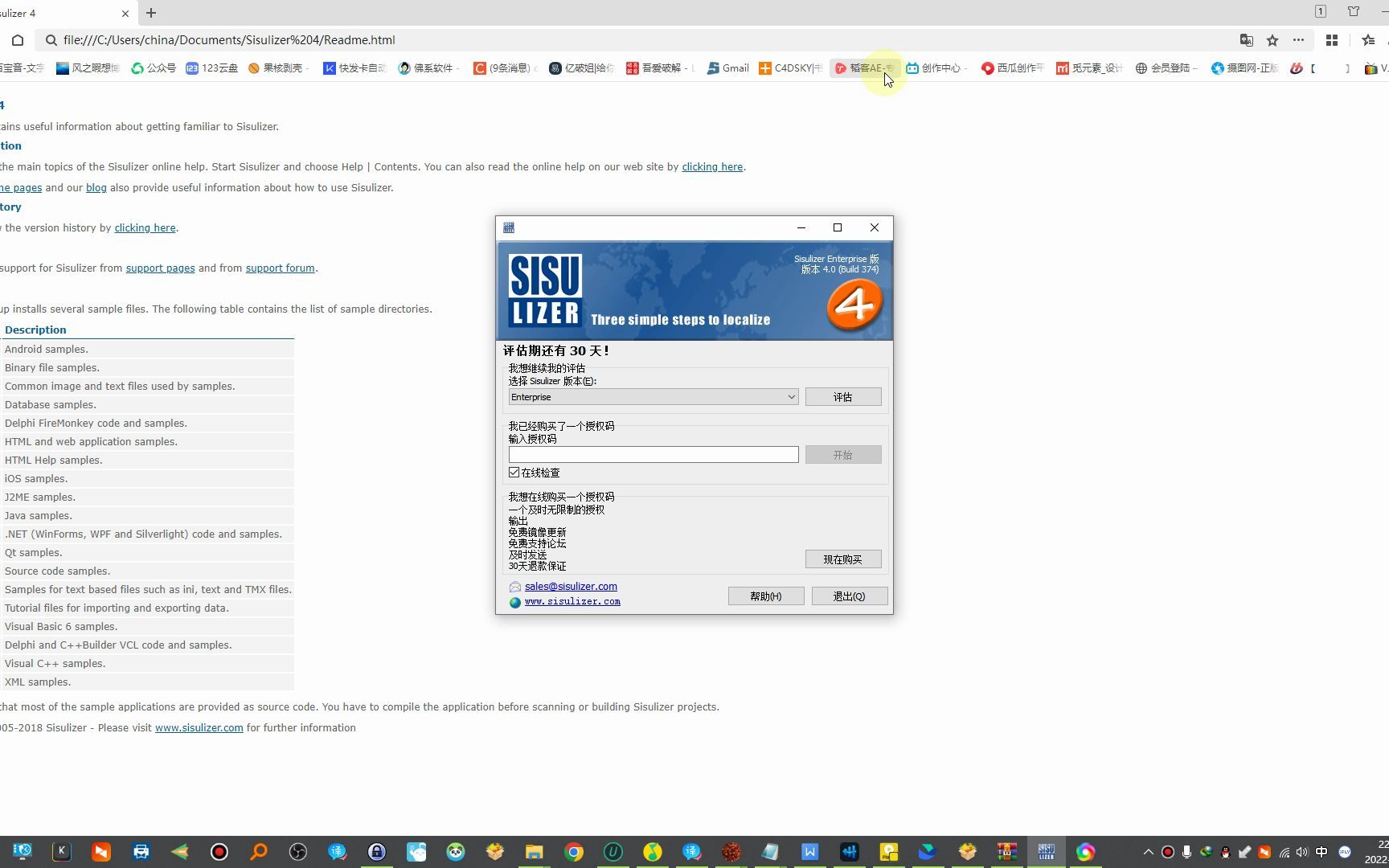
Task: Click the translate page icon in address bar
Action: 1246,40
